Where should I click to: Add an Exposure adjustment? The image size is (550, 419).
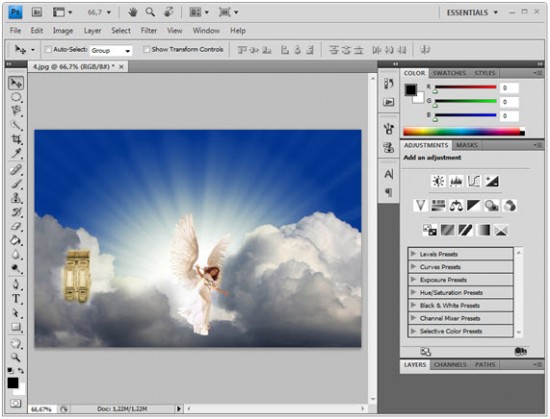pos(492,181)
